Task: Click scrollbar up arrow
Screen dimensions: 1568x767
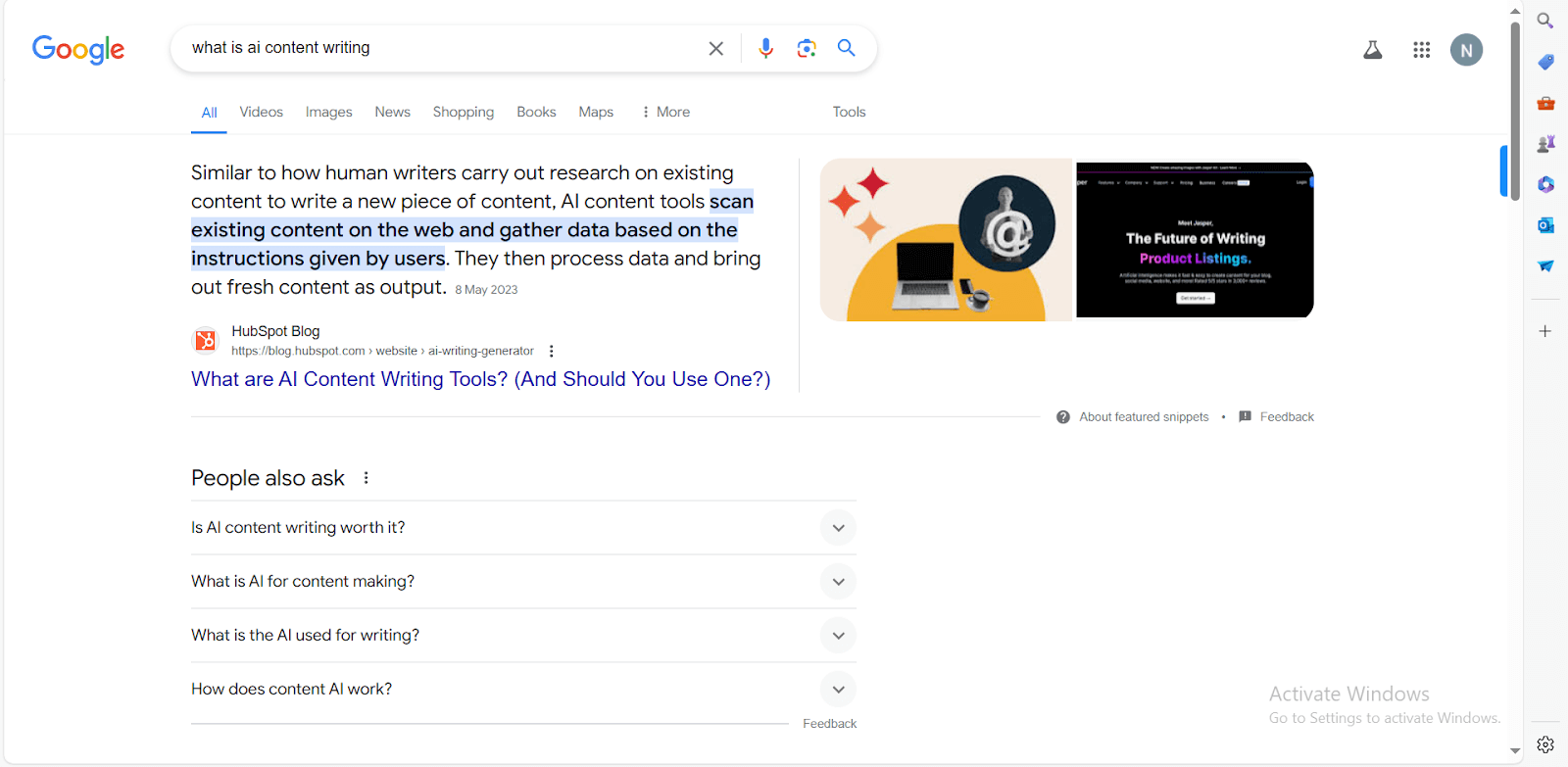Action: (x=1515, y=11)
